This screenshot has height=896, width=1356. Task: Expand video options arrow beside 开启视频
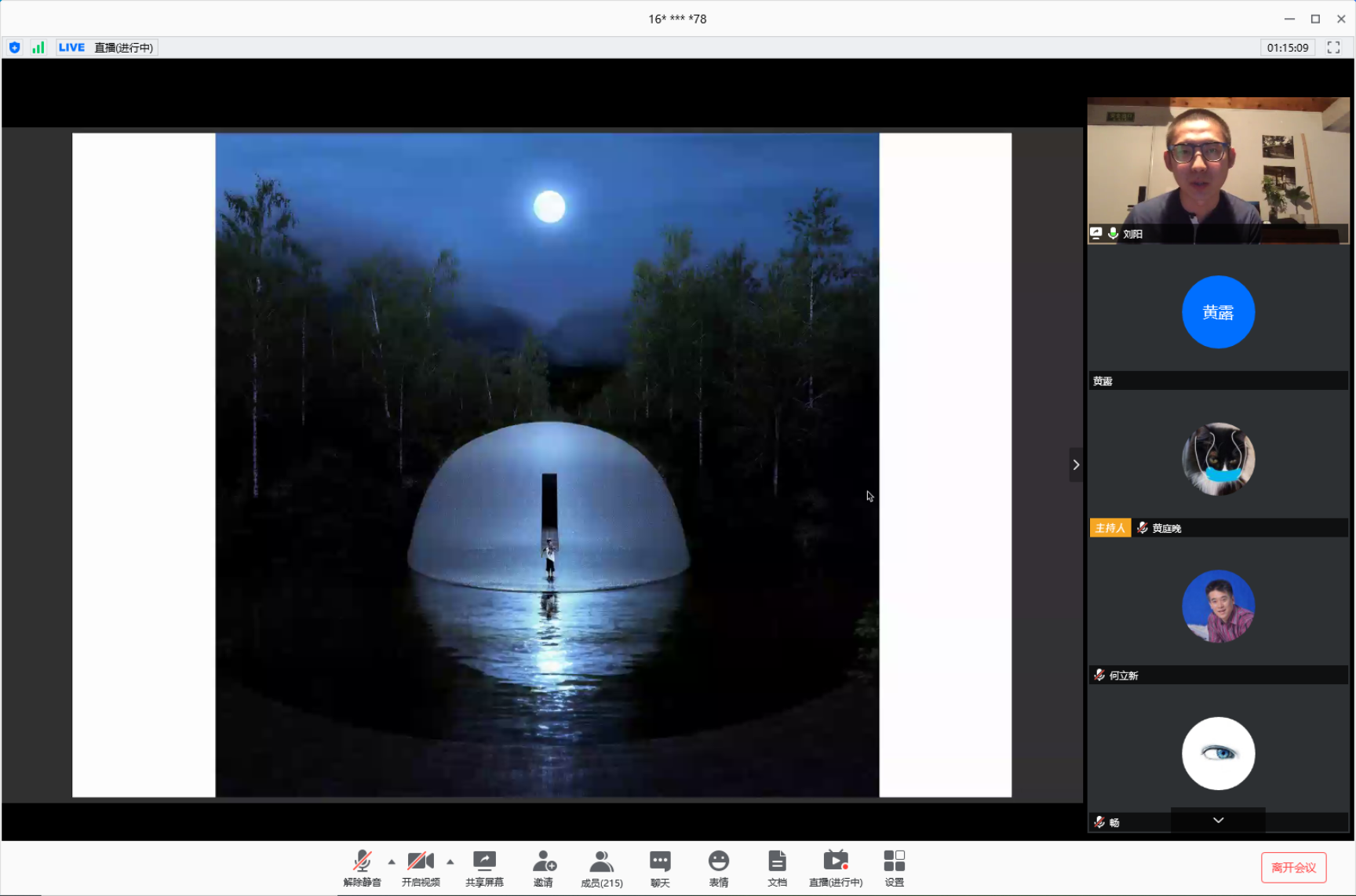coord(450,861)
